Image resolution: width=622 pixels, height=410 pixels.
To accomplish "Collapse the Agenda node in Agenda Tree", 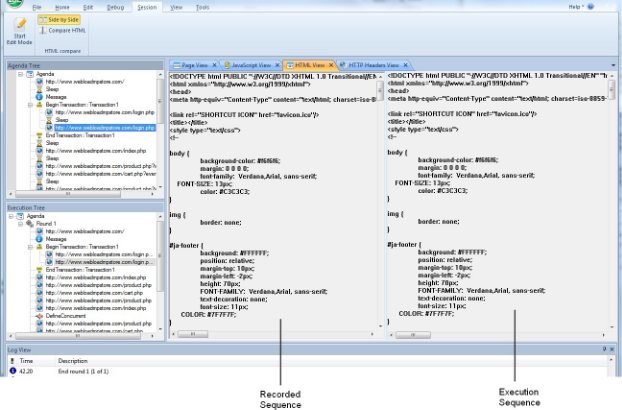I will [x=23, y=74].
